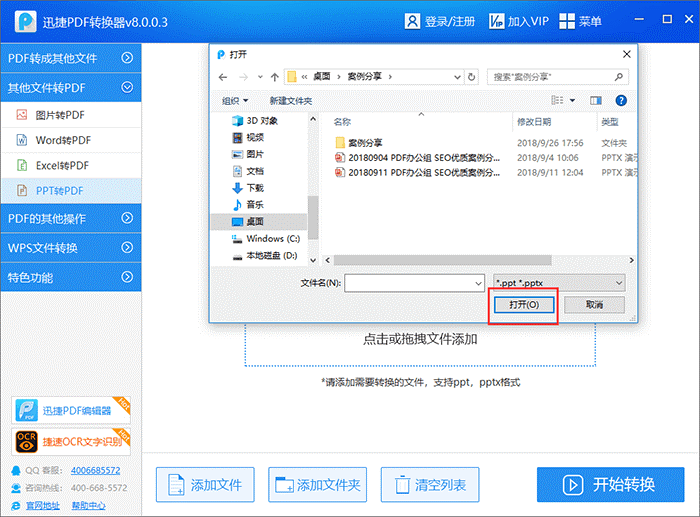
Task: Select PPT转PDF in sidebar
Action: point(71,191)
